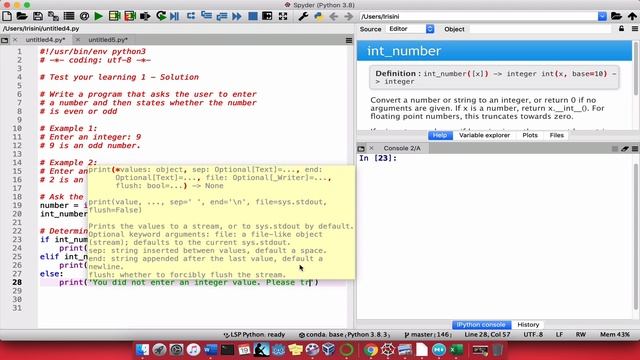Change to the parent directory up arrow
This screenshot has height=360, width=640.
point(632,16)
